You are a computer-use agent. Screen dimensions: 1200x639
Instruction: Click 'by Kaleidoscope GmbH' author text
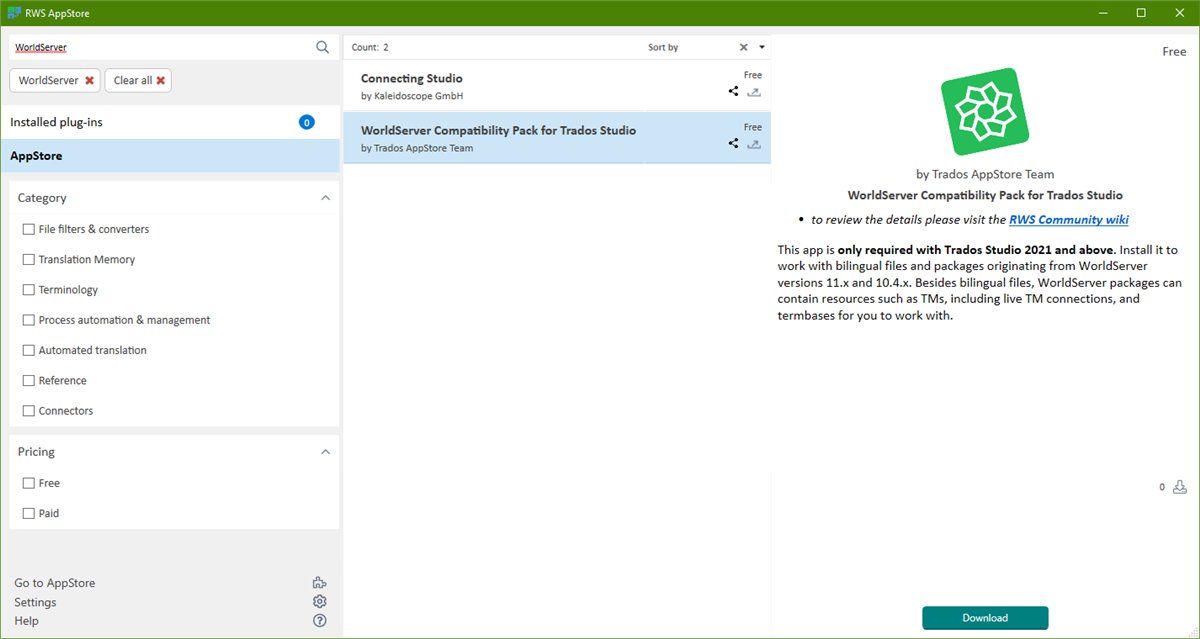(x=412, y=96)
